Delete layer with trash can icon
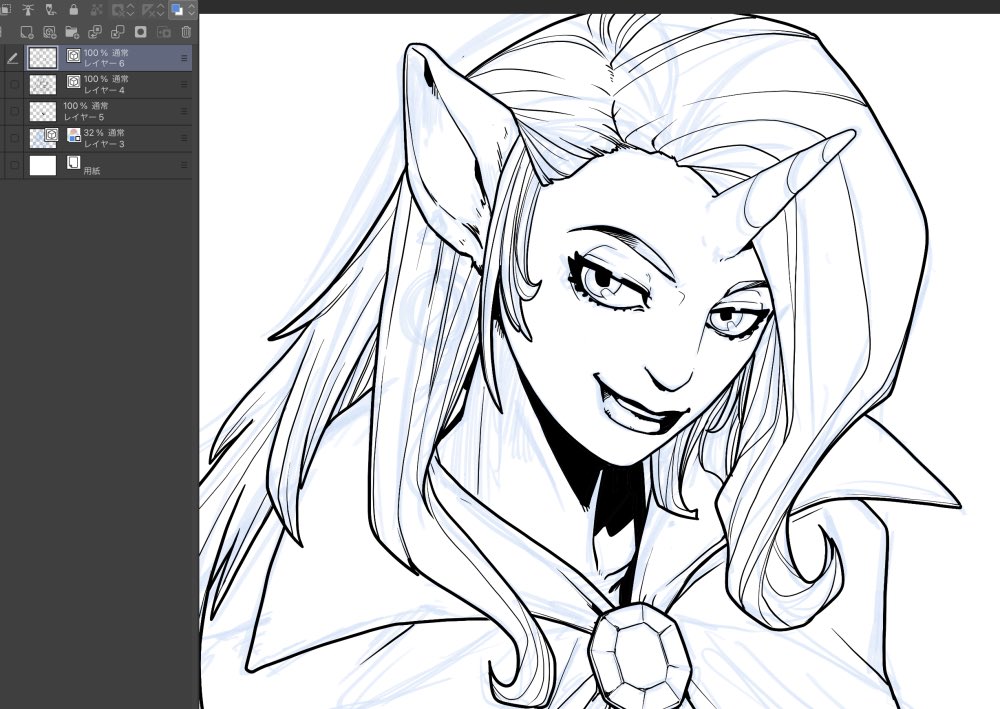The width and height of the screenshot is (1000, 709). [x=186, y=32]
